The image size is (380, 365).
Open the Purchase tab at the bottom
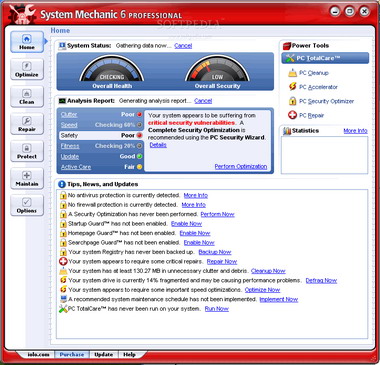click(x=72, y=355)
